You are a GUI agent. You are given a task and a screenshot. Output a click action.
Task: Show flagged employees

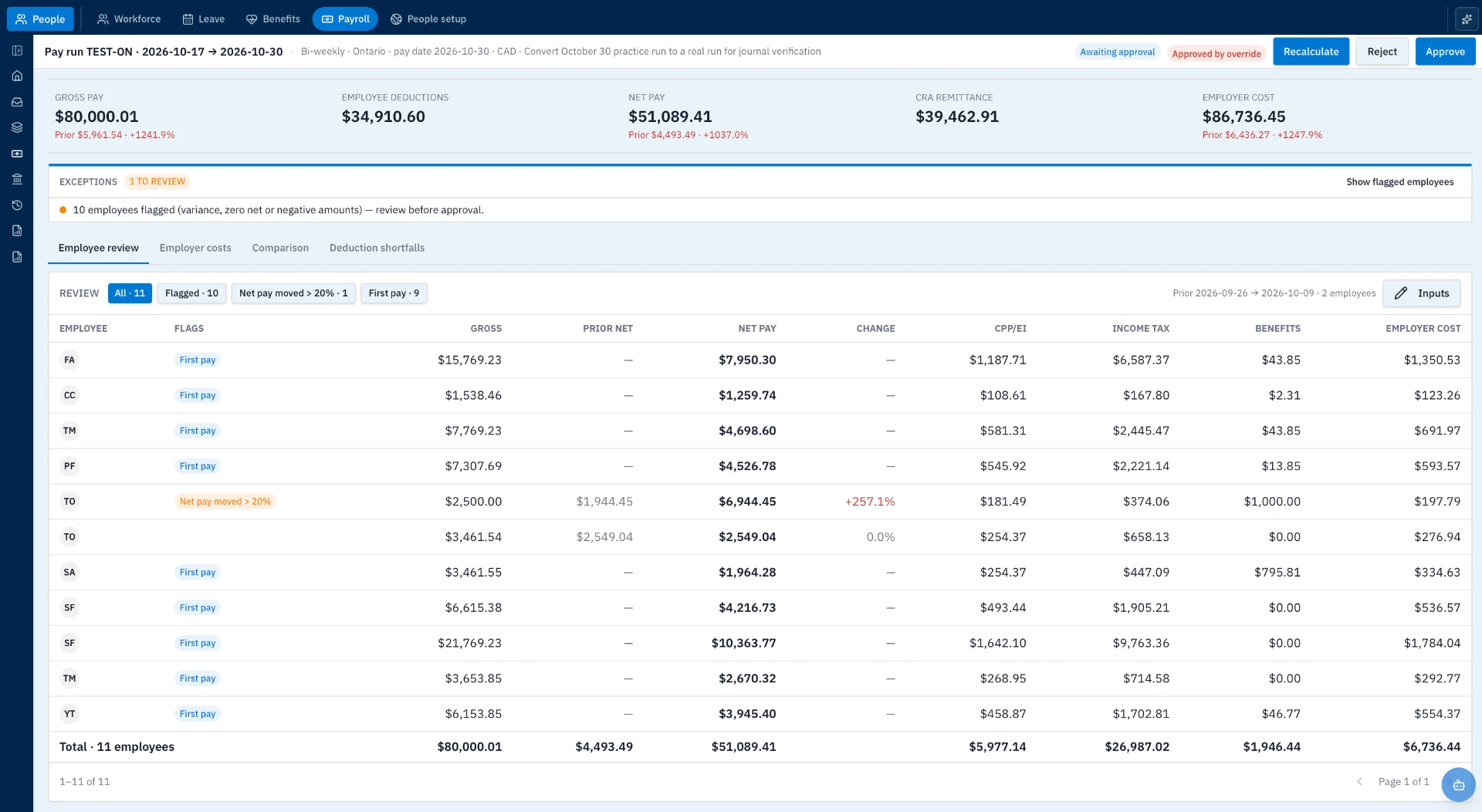(1399, 182)
